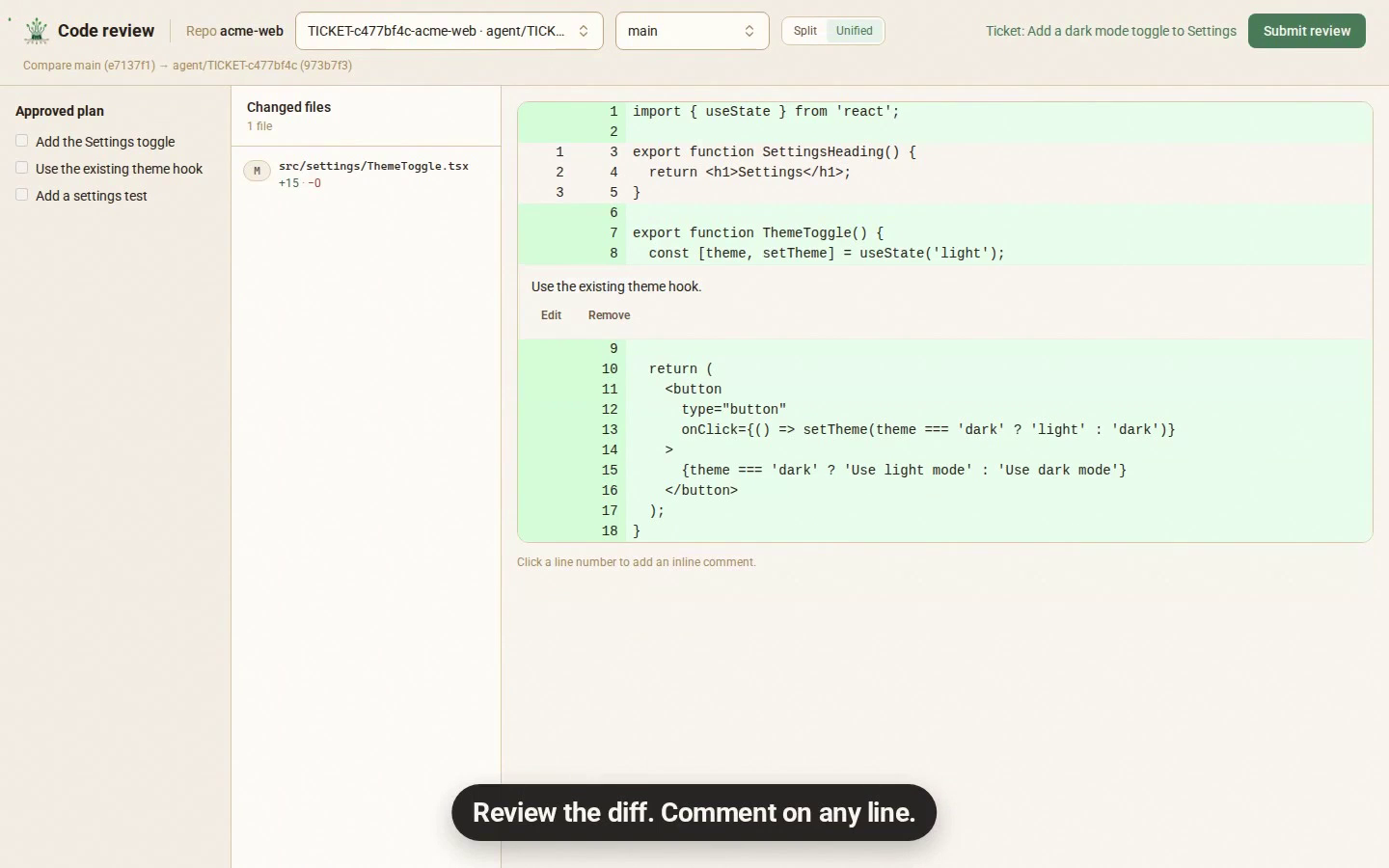Image resolution: width=1389 pixels, height=868 pixels.
Task: Click line number 18 closing brace
Action: coord(610,531)
